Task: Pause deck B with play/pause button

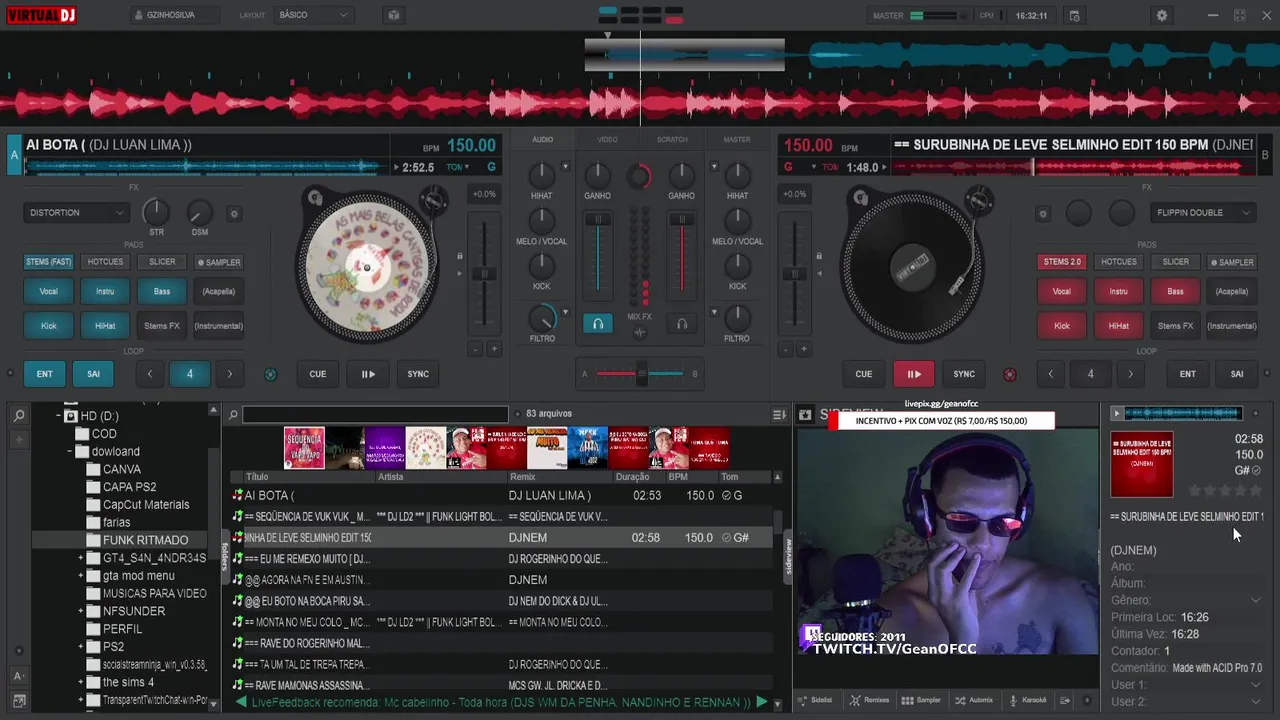Action: (x=914, y=374)
